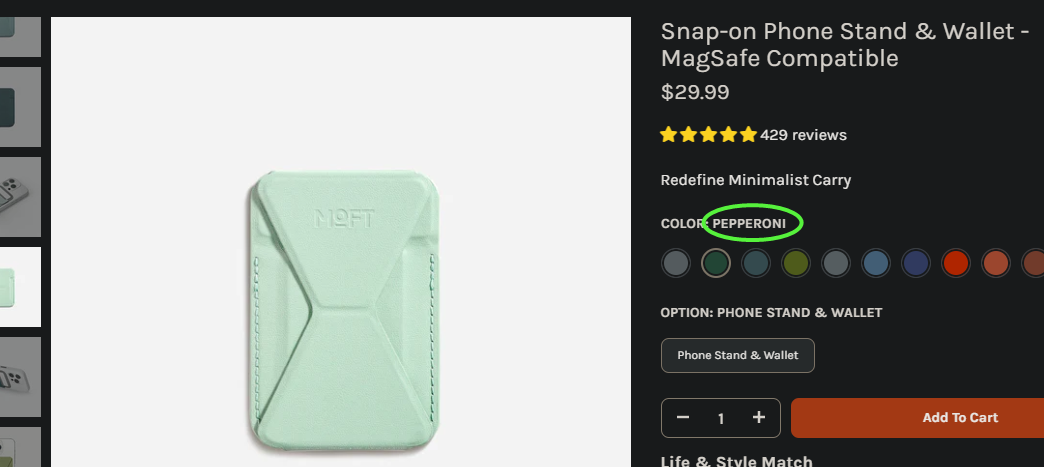Choose the olive green color swatch
Screen dimensions: 1044x467
click(796, 263)
